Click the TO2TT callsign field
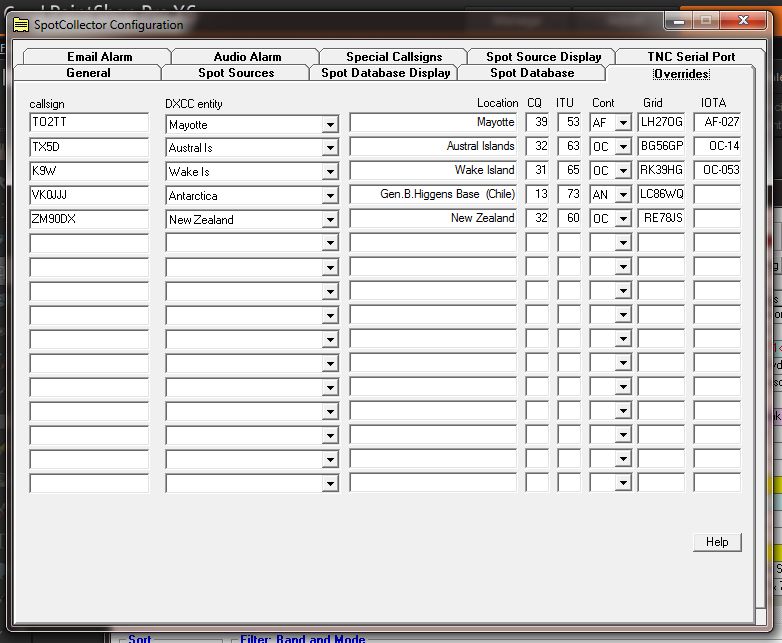This screenshot has width=782, height=643. [89, 122]
